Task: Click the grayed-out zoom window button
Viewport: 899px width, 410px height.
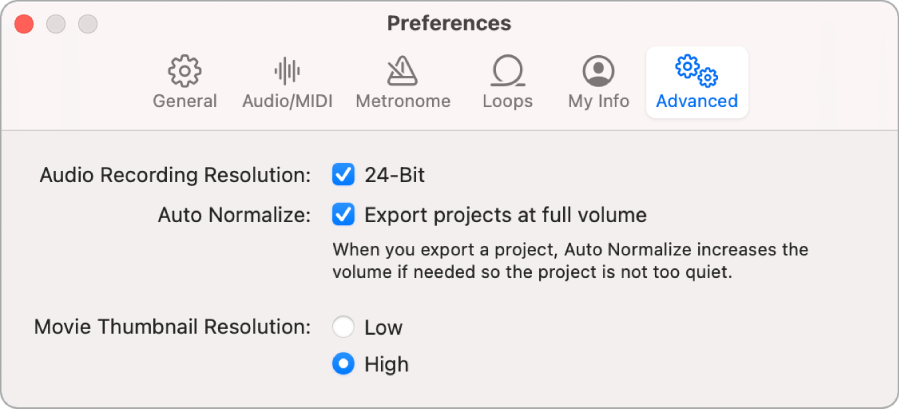Action: click(88, 23)
